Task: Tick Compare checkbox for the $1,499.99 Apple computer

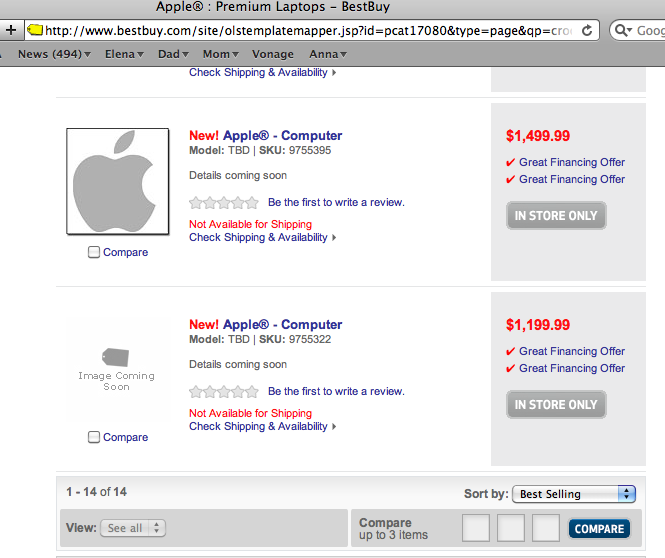Action: point(94,252)
